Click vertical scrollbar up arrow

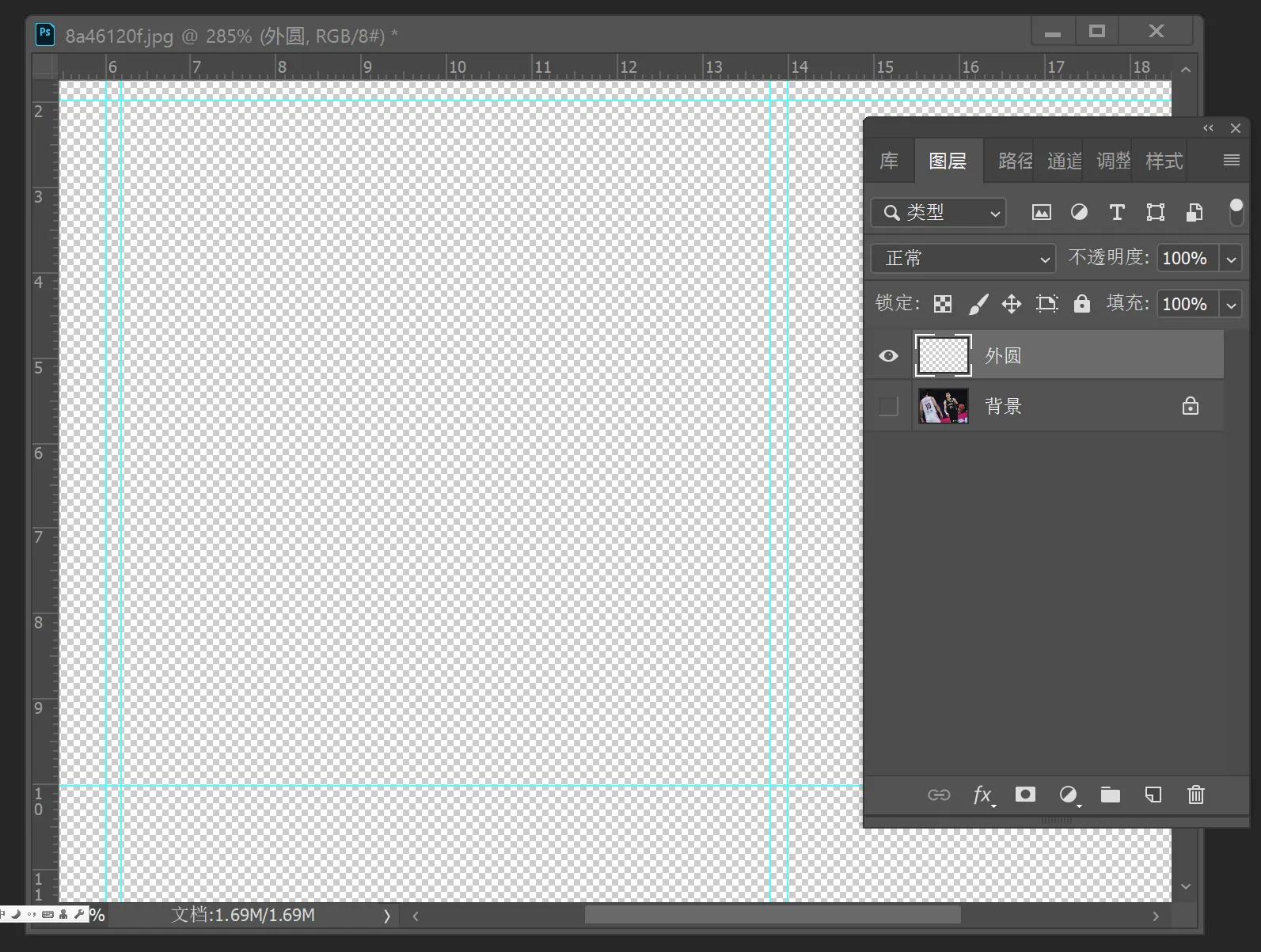pos(1186,70)
